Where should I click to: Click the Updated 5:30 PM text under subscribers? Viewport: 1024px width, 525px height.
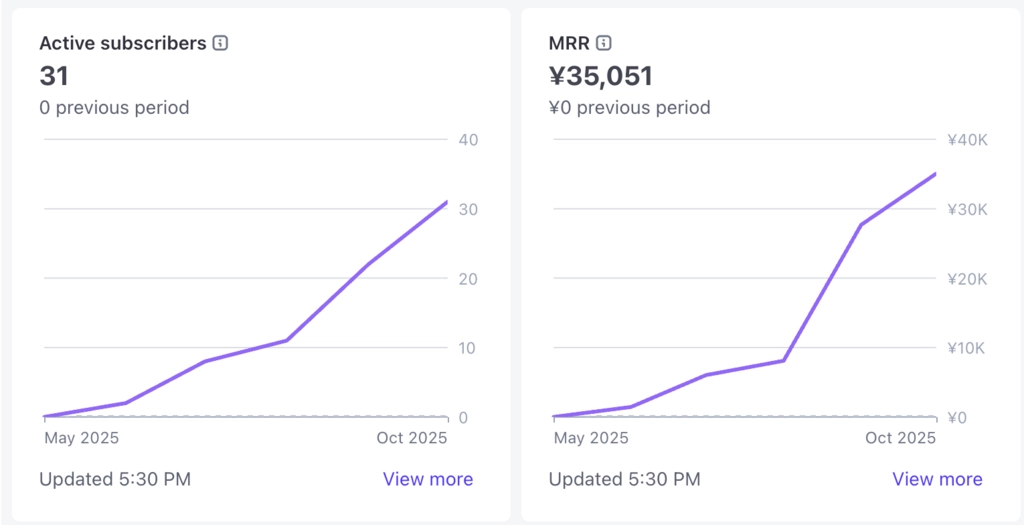[115, 479]
